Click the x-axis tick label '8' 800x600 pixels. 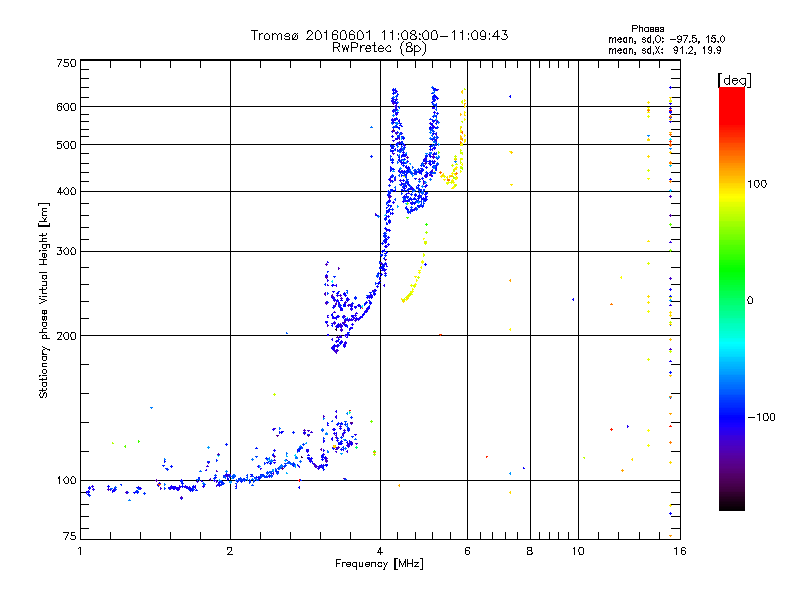[x=530, y=551]
